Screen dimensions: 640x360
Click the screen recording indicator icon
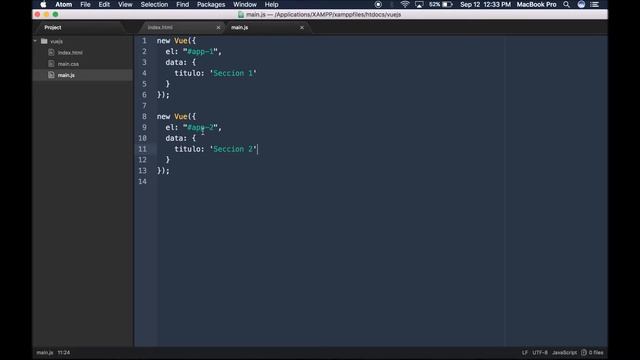(x=378, y=4)
